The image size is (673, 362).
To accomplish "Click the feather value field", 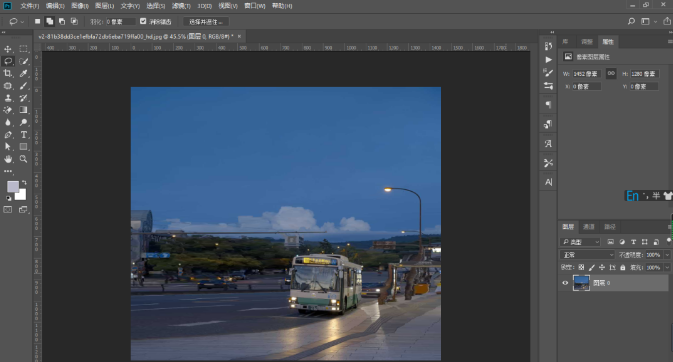I will [120, 21].
